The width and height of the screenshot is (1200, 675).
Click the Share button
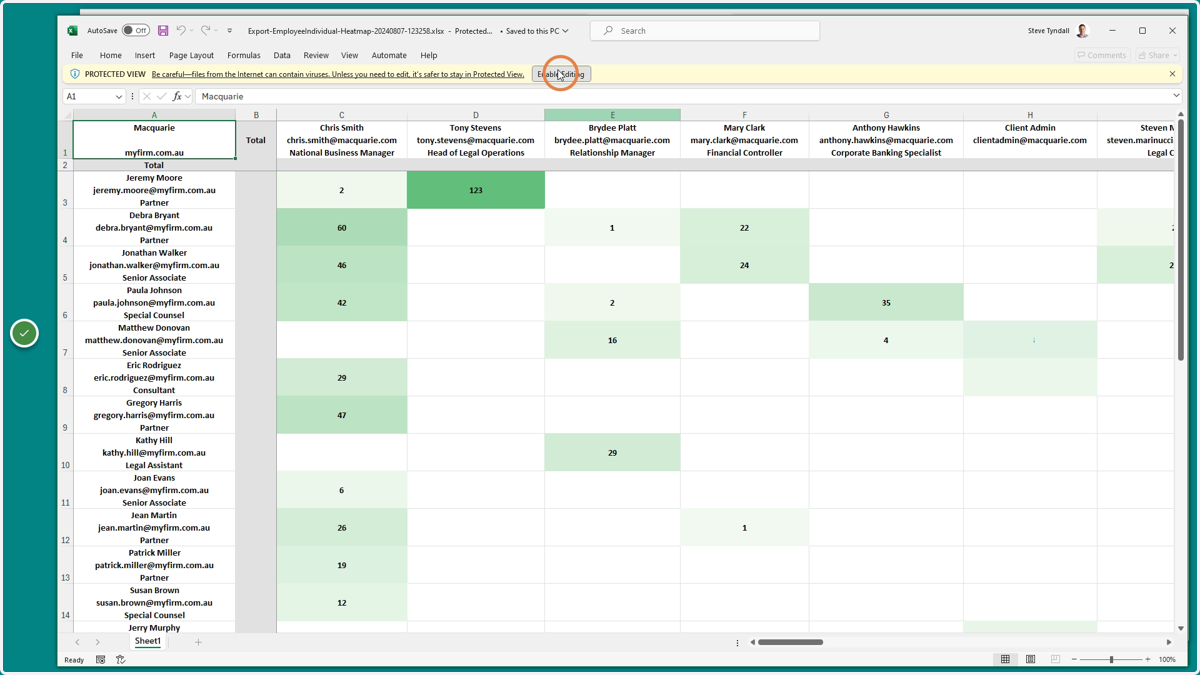click(x=1157, y=55)
